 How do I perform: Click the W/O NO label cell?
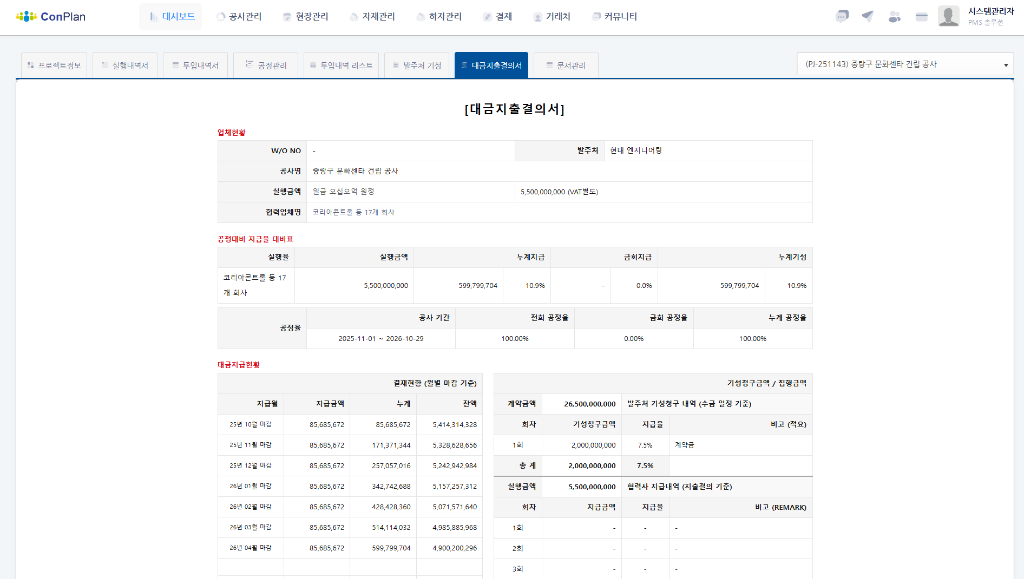(262, 151)
